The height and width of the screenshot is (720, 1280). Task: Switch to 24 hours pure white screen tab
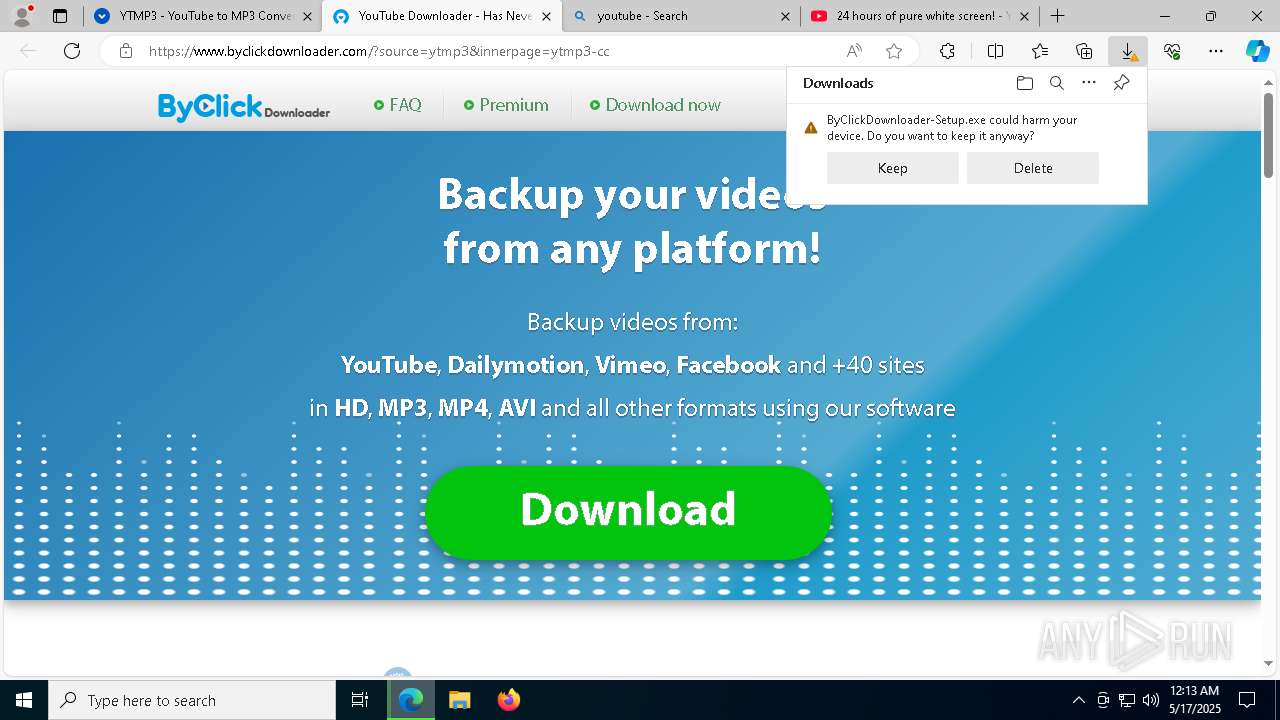coord(918,16)
